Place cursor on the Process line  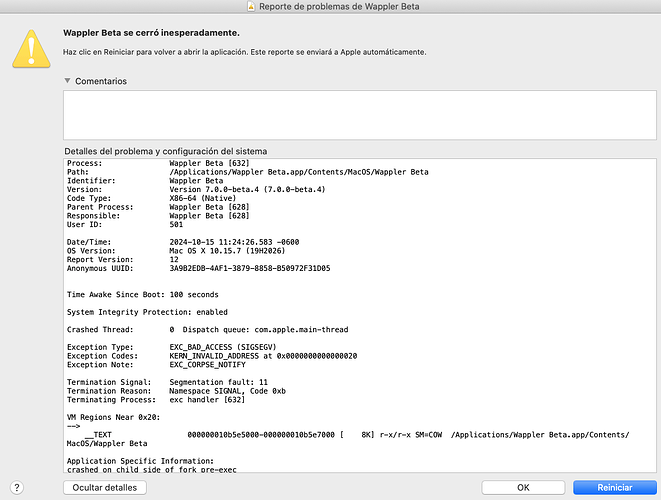point(200,163)
